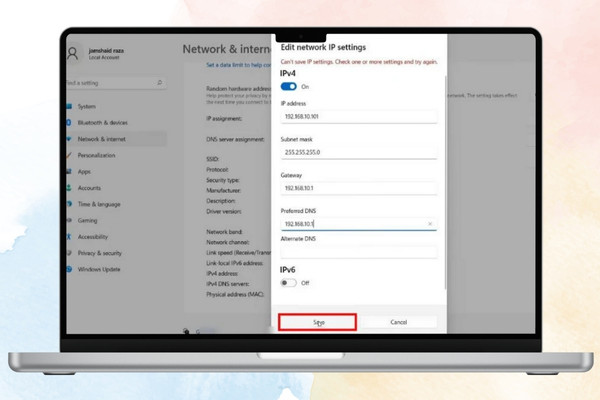Click the user profile avatar icon
This screenshot has width=600, height=400.
point(73,54)
